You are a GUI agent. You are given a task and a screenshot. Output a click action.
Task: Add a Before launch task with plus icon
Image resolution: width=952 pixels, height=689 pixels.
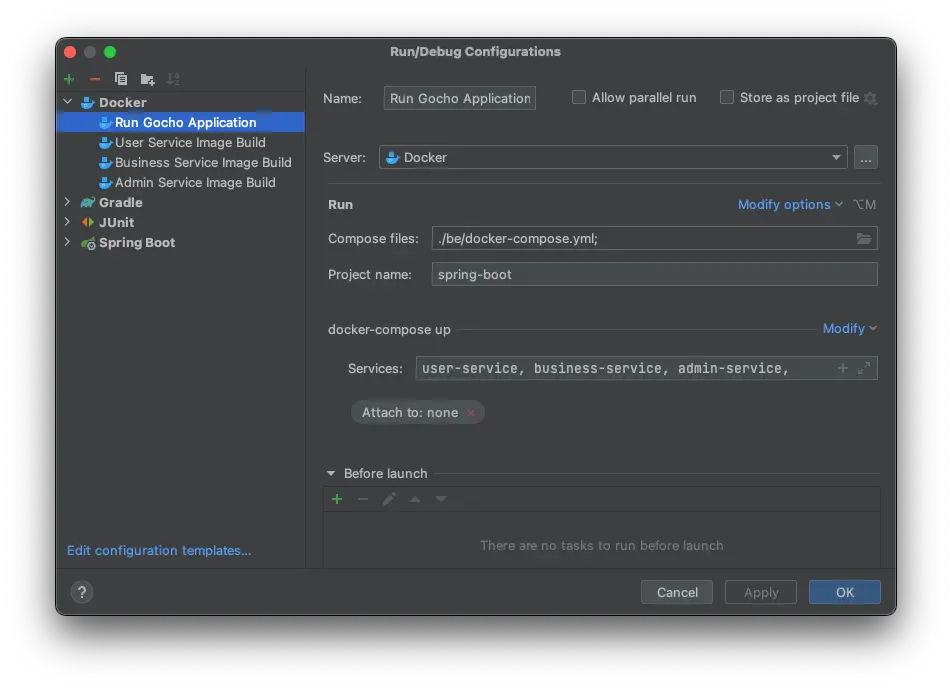[337, 499]
